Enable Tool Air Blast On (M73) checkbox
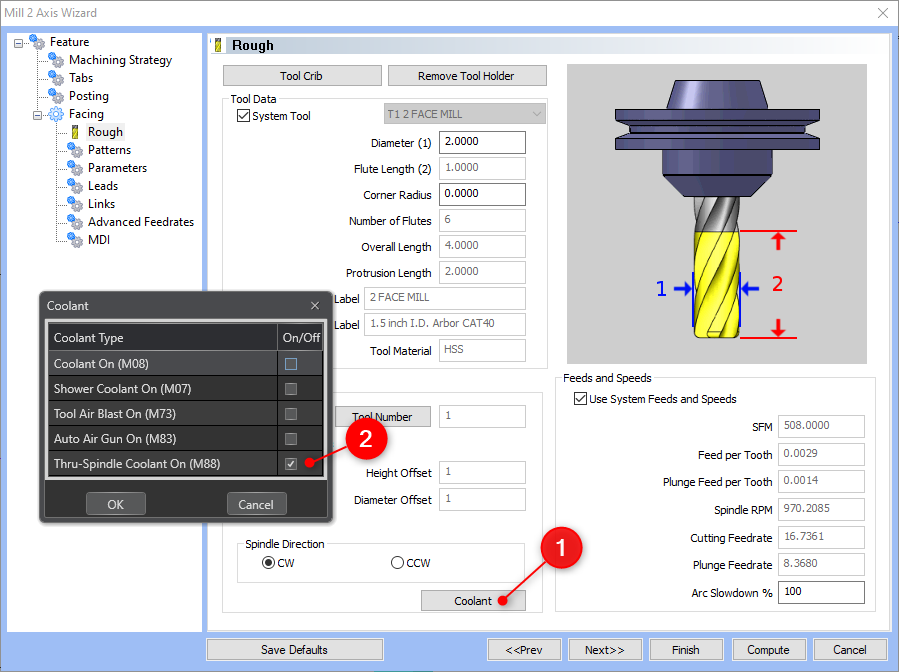Viewport: 899px width, 672px height. pos(291,414)
